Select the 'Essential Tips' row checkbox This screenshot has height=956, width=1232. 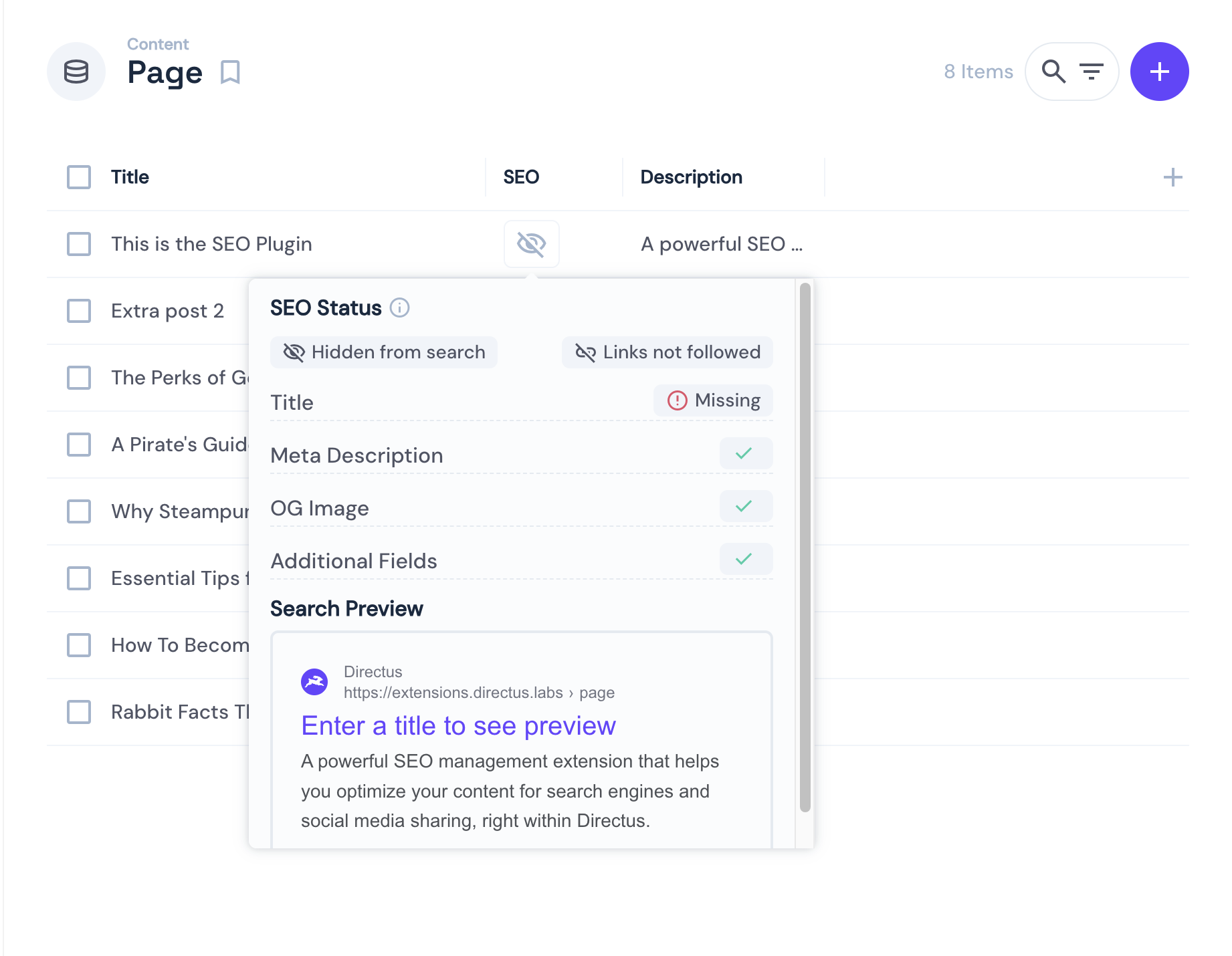coord(79,578)
